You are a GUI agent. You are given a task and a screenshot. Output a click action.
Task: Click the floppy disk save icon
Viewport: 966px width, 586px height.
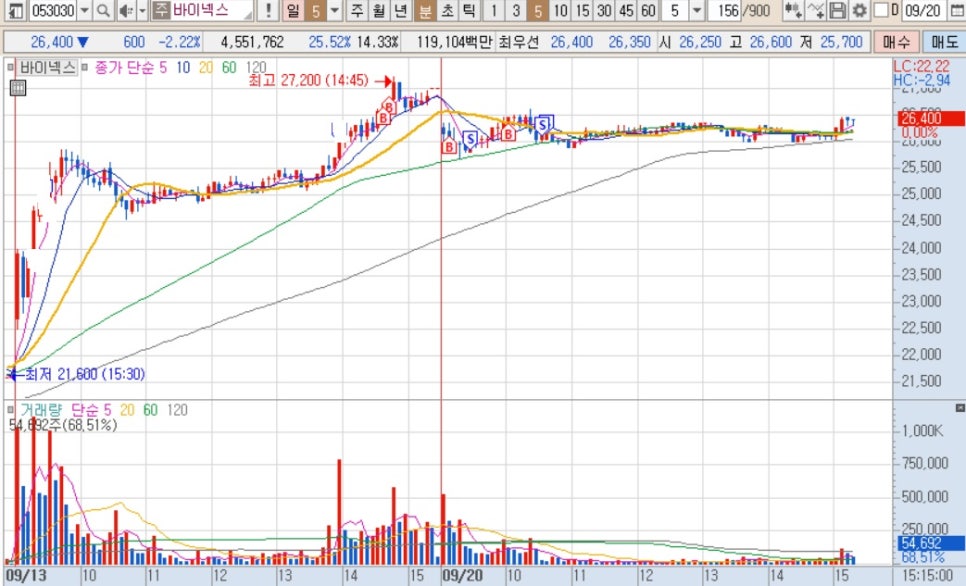(837, 10)
